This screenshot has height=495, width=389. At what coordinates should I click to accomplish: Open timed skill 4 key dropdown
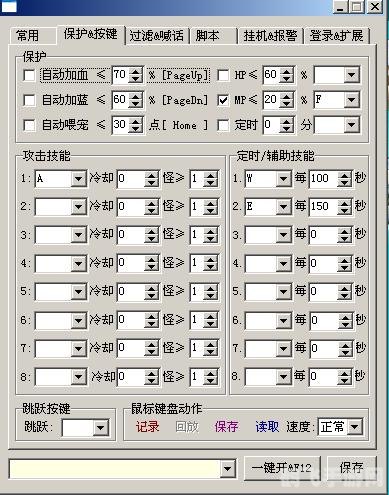pyautogui.click(x=284, y=263)
